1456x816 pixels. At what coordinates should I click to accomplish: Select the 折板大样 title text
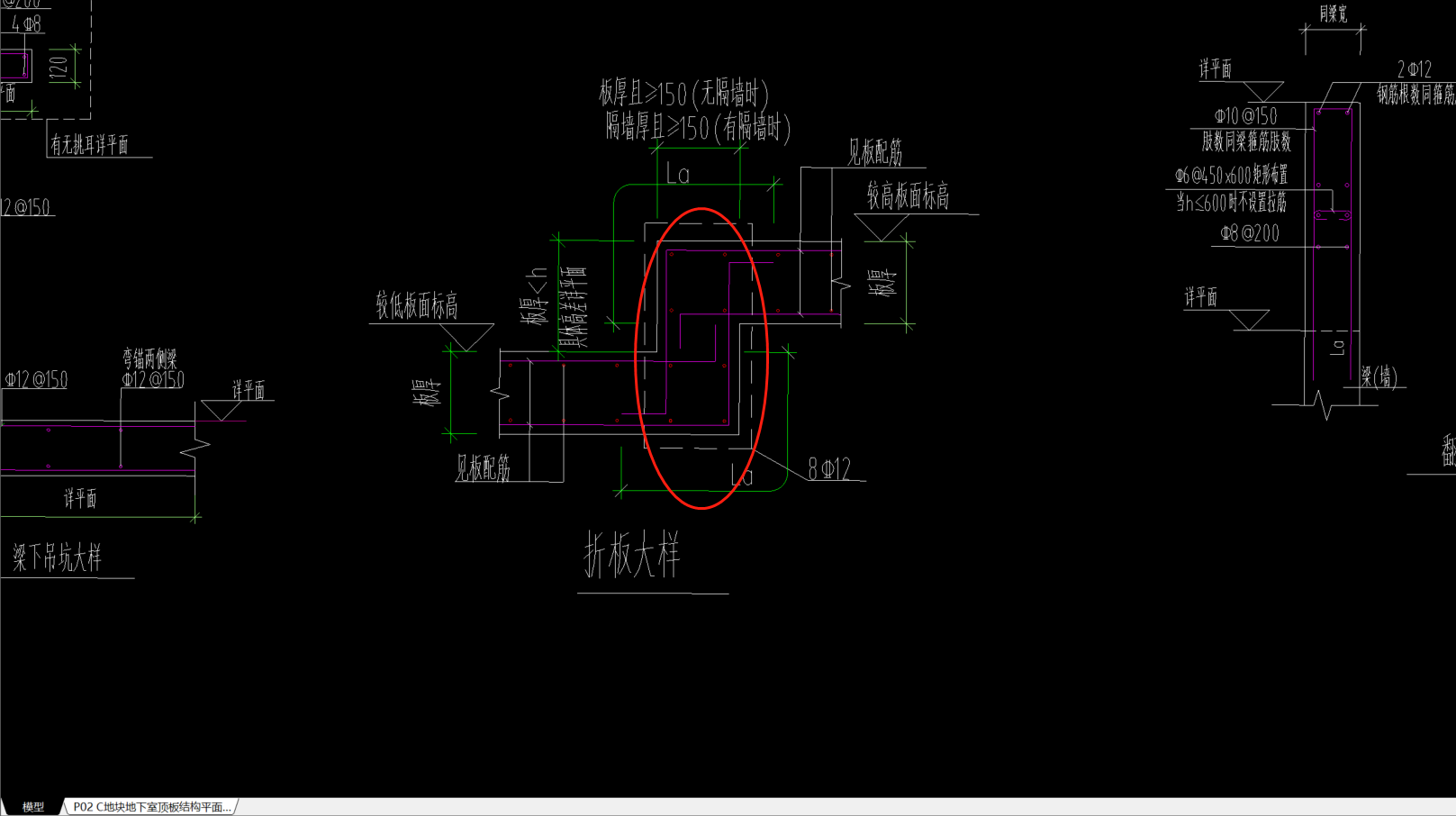[x=632, y=555]
